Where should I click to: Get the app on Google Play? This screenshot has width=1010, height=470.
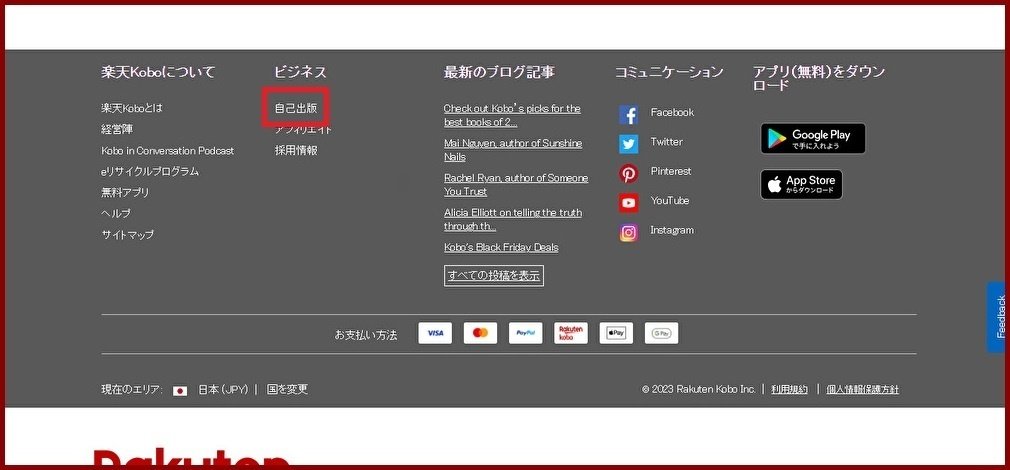point(813,138)
